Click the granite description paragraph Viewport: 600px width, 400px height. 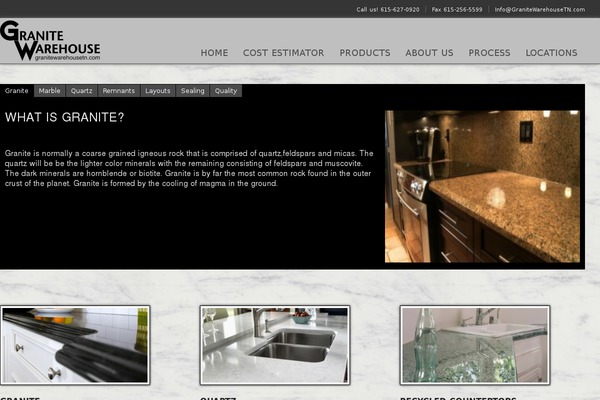pos(189,168)
